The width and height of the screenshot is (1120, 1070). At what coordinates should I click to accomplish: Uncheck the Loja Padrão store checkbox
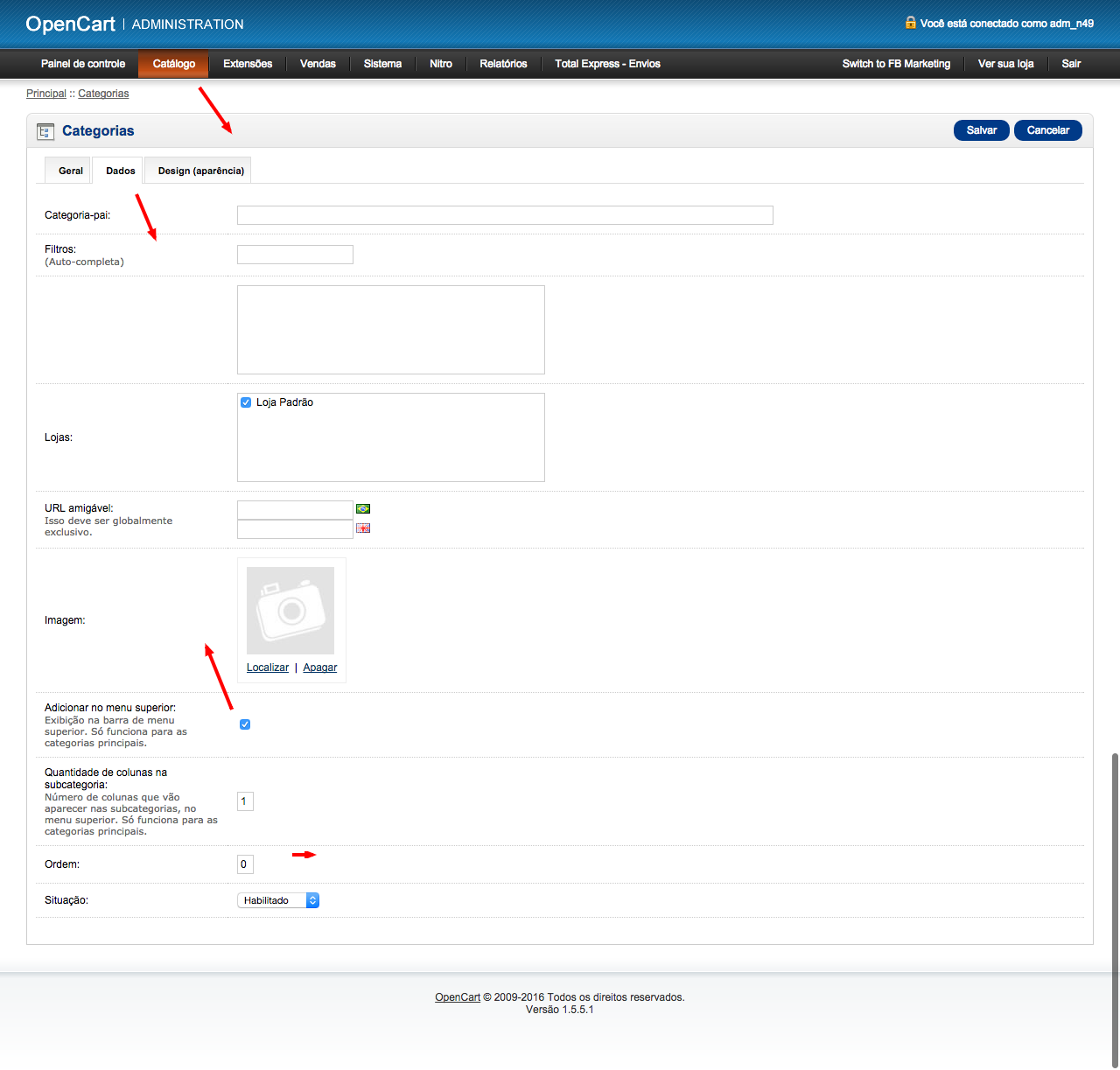coord(246,402)
